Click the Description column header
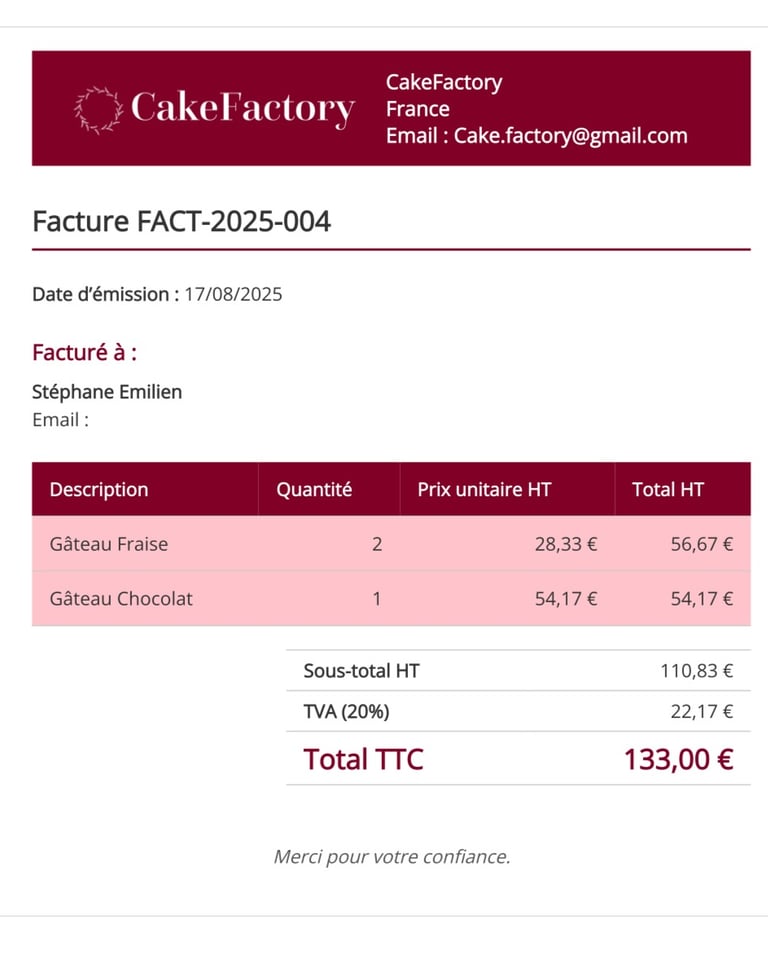 [99, 489]
